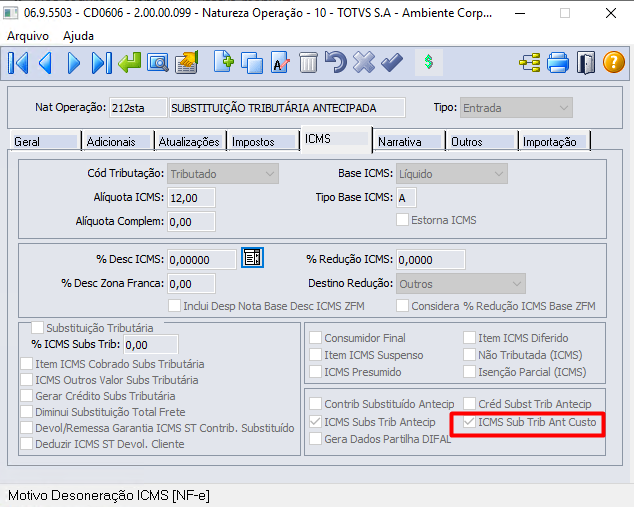Open the Tipo dropdown showing Entrada
Image resolution: width=634 pixels, height=507 pixels.
tap(516, 108)
